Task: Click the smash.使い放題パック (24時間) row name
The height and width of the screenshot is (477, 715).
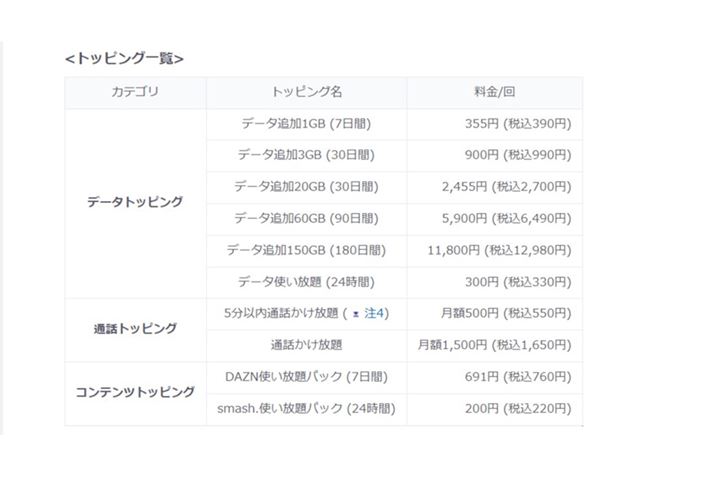Action: [x=306, y=409]
